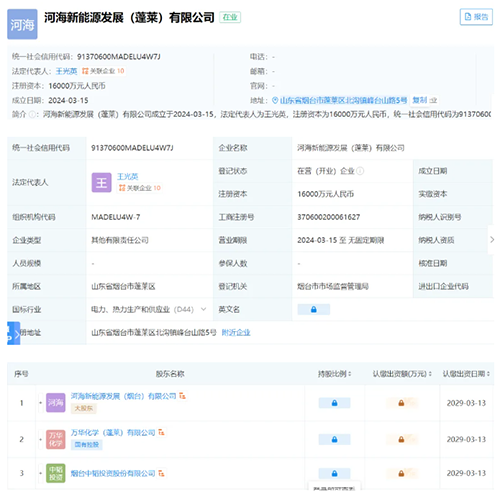Click the info icon next to 简介
This screenshot has width=500, height=504.
tap(32, 115)
